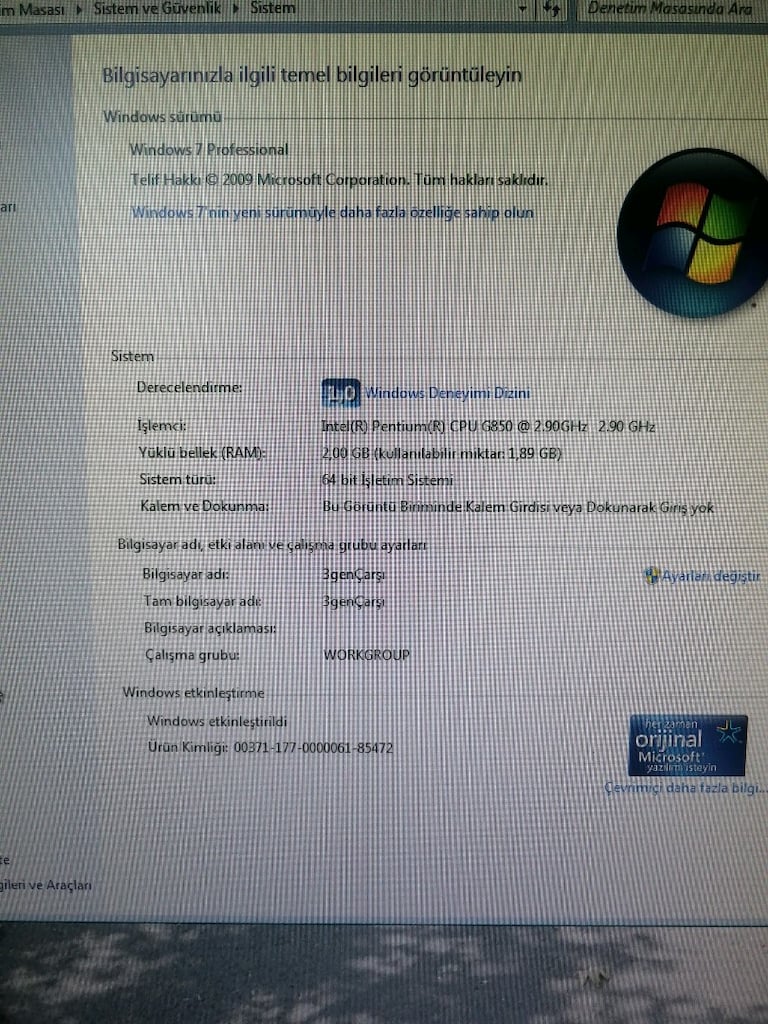Expand arrow after Sistem ve Güvenlik breadcrumb
The width and height of the screenshot is (768, 1024).
pos(236,9)
